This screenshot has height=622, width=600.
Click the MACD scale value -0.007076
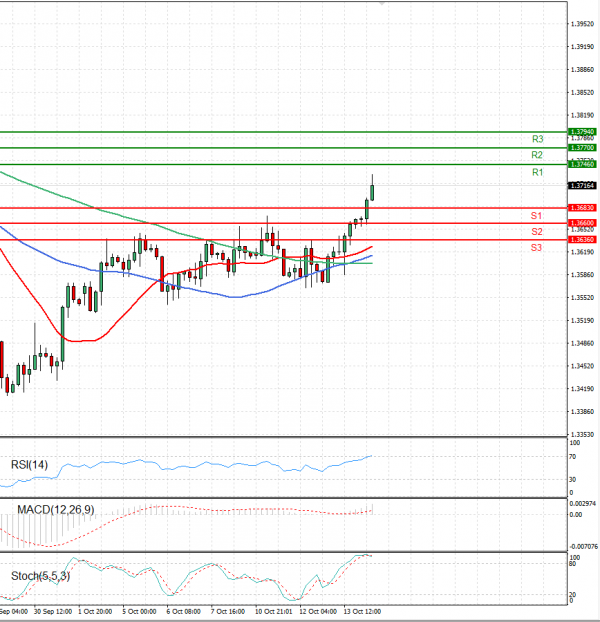pos(583,546)
